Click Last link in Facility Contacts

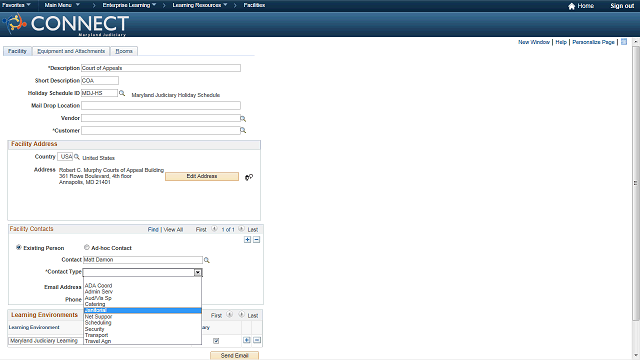[x=253, y=229]
